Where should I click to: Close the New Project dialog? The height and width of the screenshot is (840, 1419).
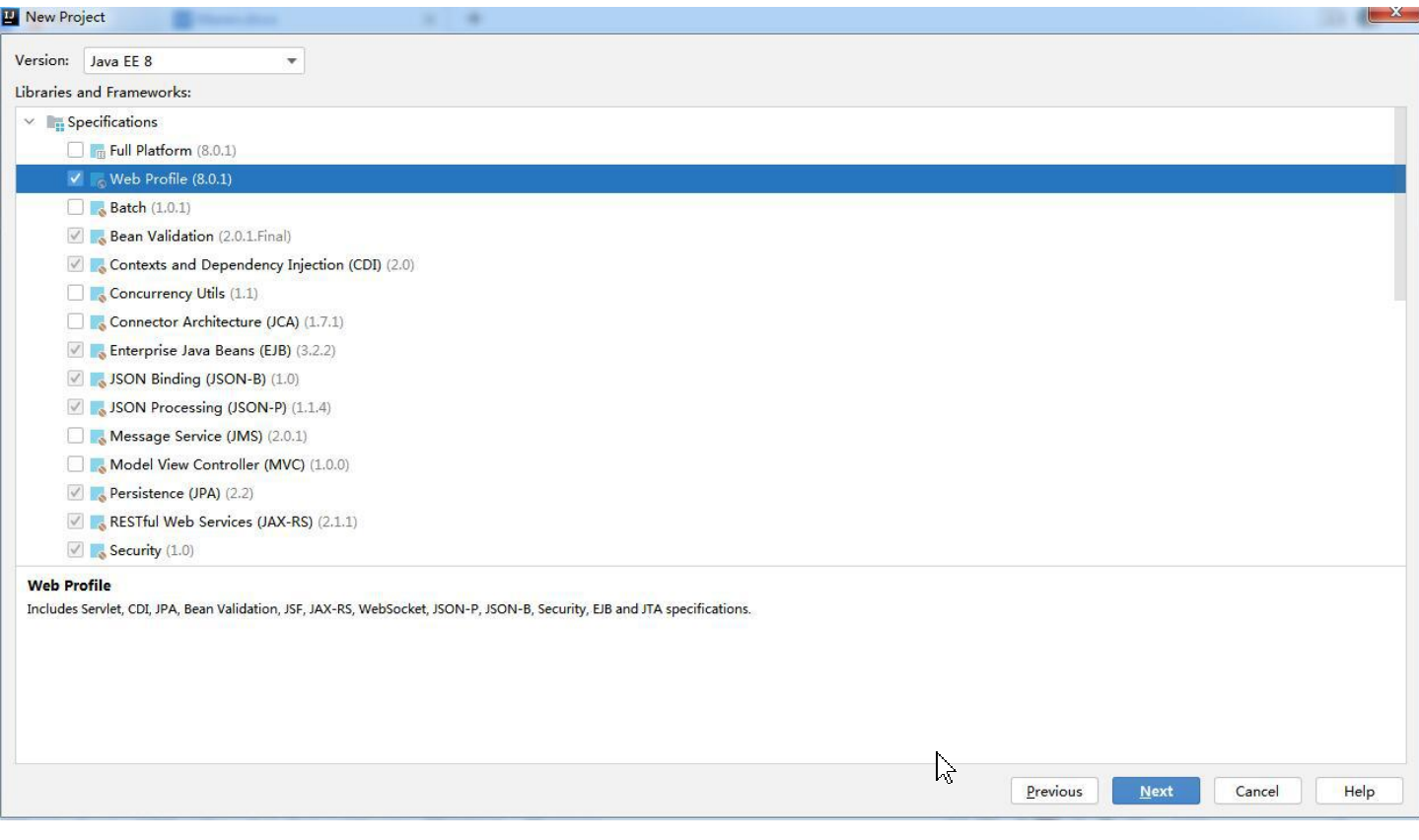[1394, 13]
